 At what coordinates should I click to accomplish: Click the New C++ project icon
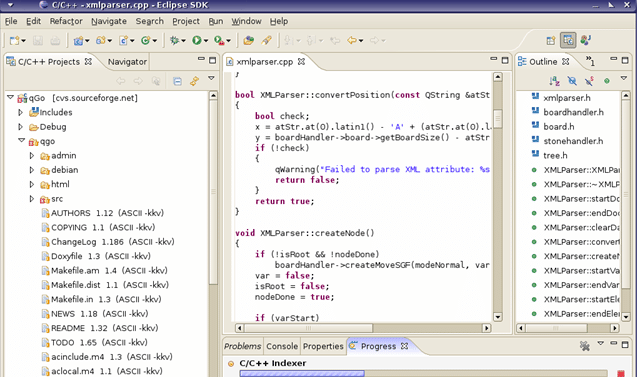pos(78,41)
